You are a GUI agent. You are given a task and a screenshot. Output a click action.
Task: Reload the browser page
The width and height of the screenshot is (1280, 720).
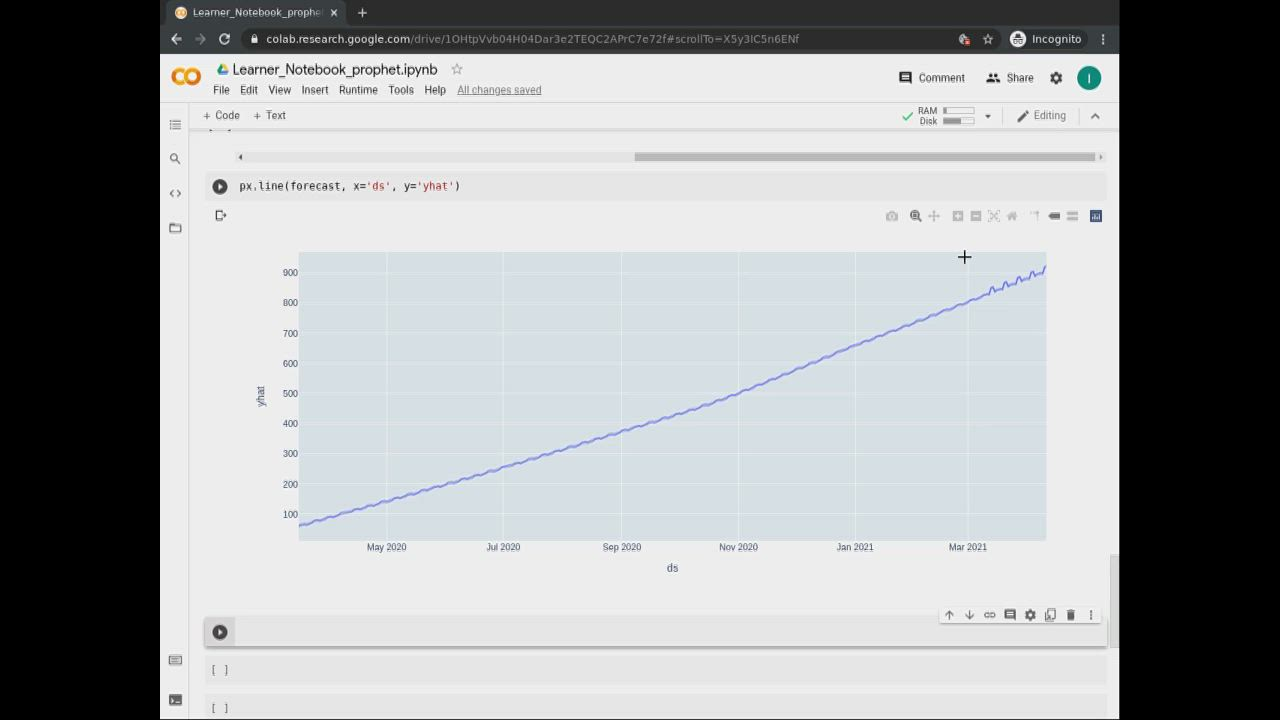click(x=224, y=39)
